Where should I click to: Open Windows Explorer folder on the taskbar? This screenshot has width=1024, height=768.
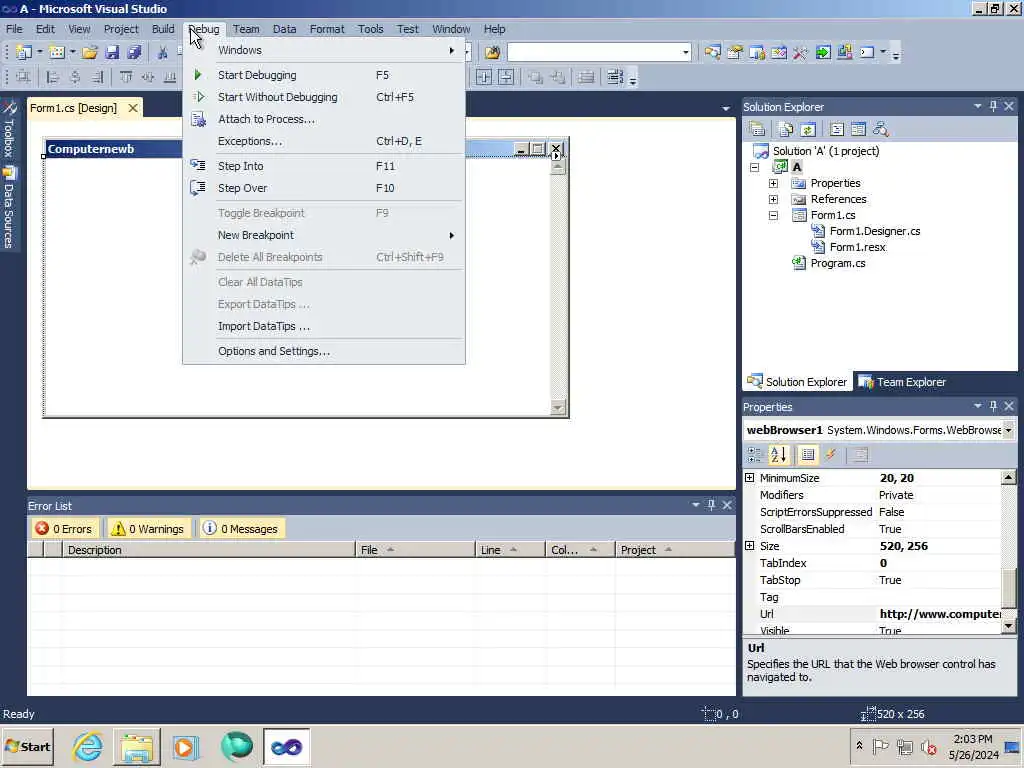(x=137, y=746)
